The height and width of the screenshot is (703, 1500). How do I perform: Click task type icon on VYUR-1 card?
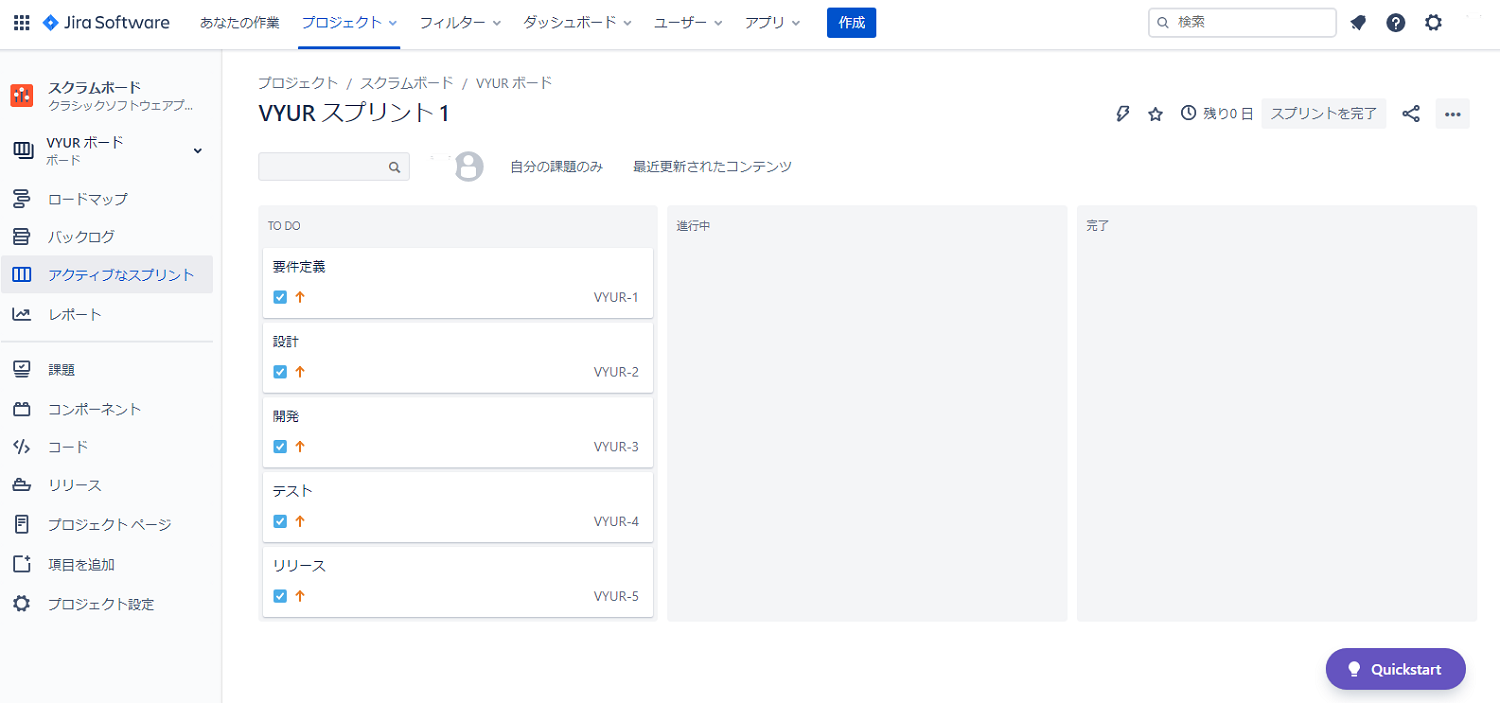tap(280, 297)
